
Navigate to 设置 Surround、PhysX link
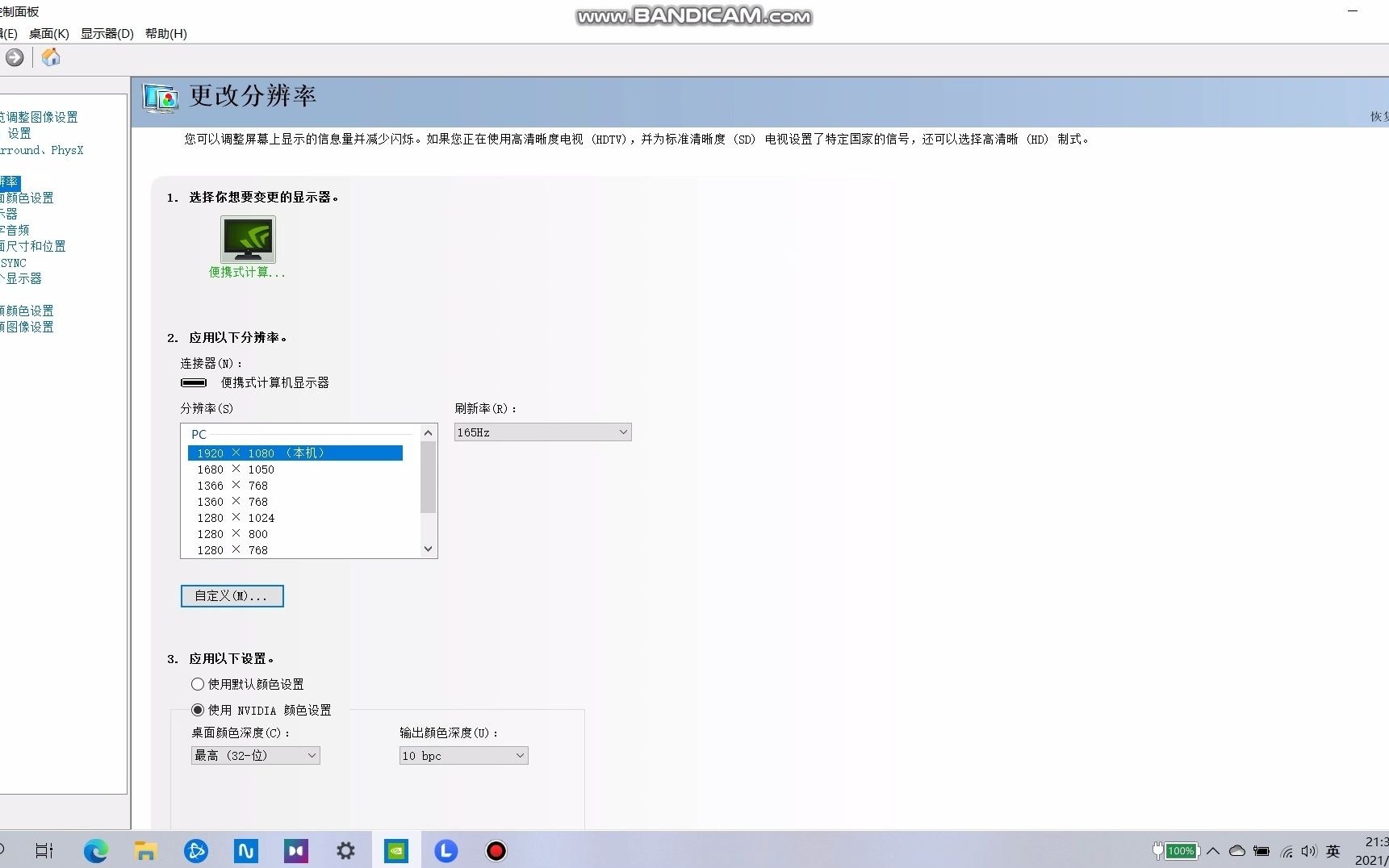pos(42,150)
